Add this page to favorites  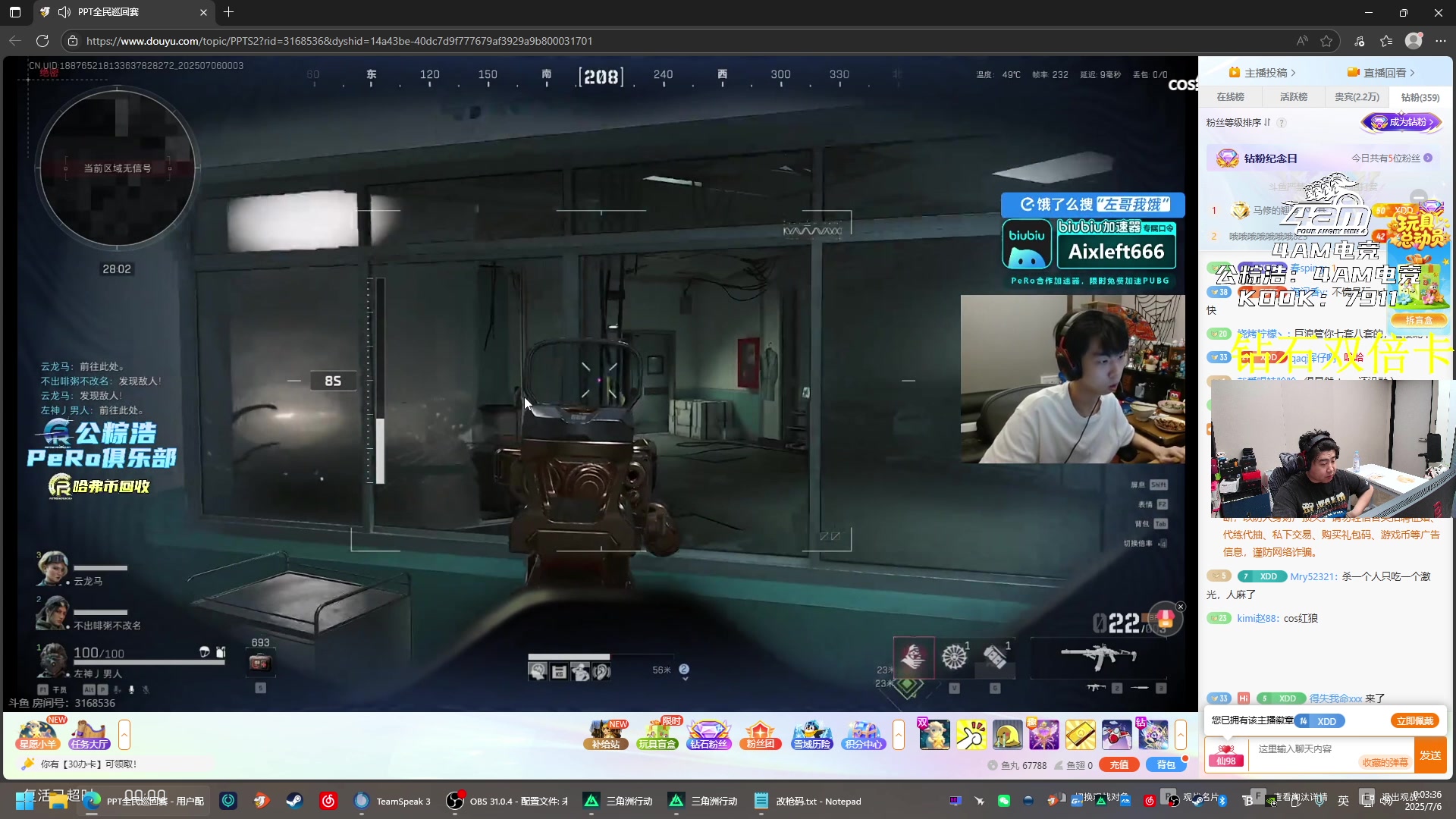coord(1326,41)
